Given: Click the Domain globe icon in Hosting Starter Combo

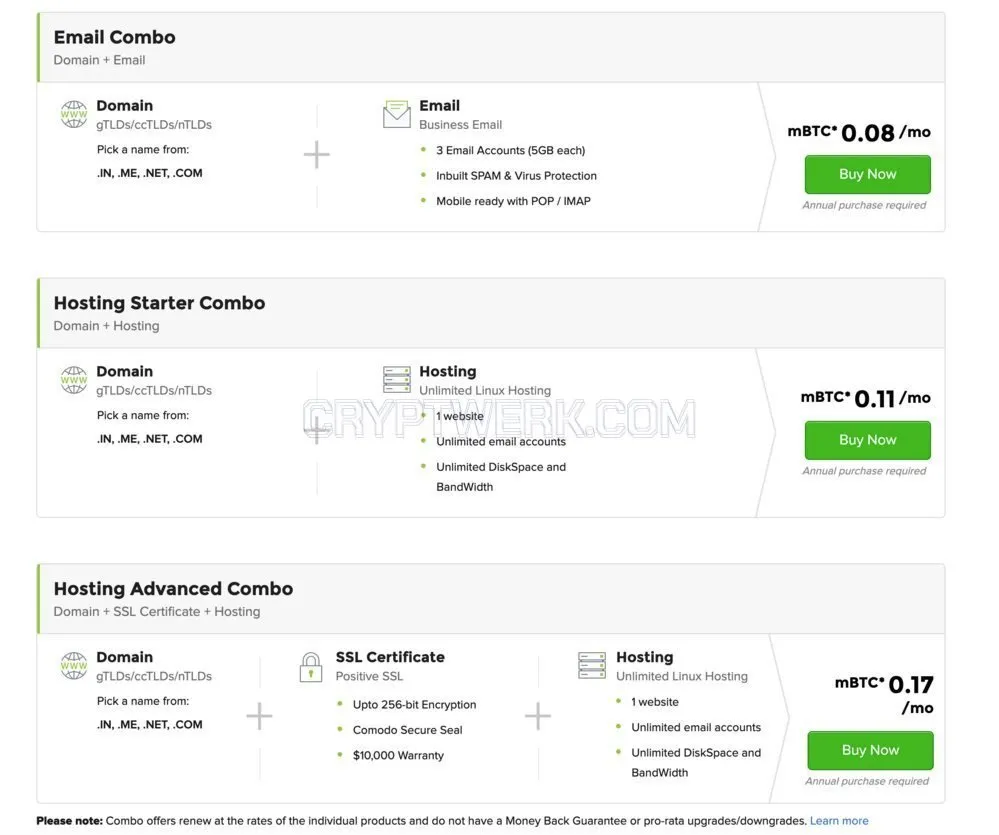Looking at the screenshot, I should [x=74, y=380].
